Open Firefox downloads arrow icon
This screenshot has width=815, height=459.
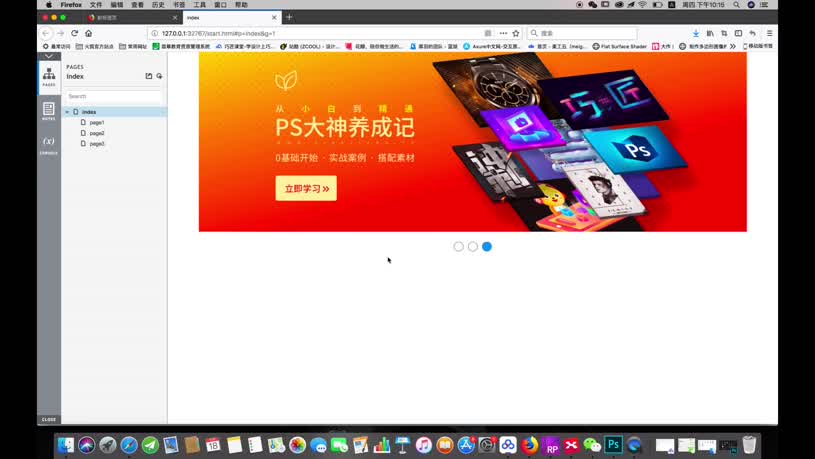(695, 33)
